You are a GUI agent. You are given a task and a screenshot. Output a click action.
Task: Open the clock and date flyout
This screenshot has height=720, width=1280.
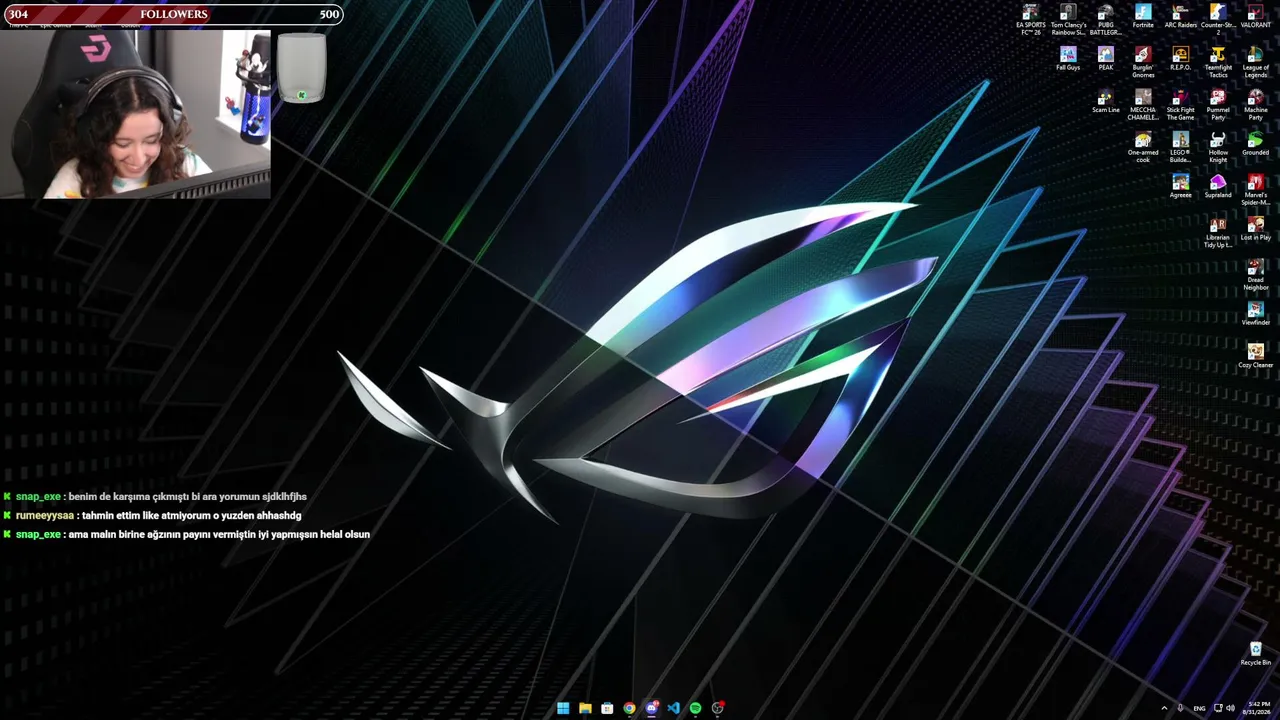pos(1256,708)
